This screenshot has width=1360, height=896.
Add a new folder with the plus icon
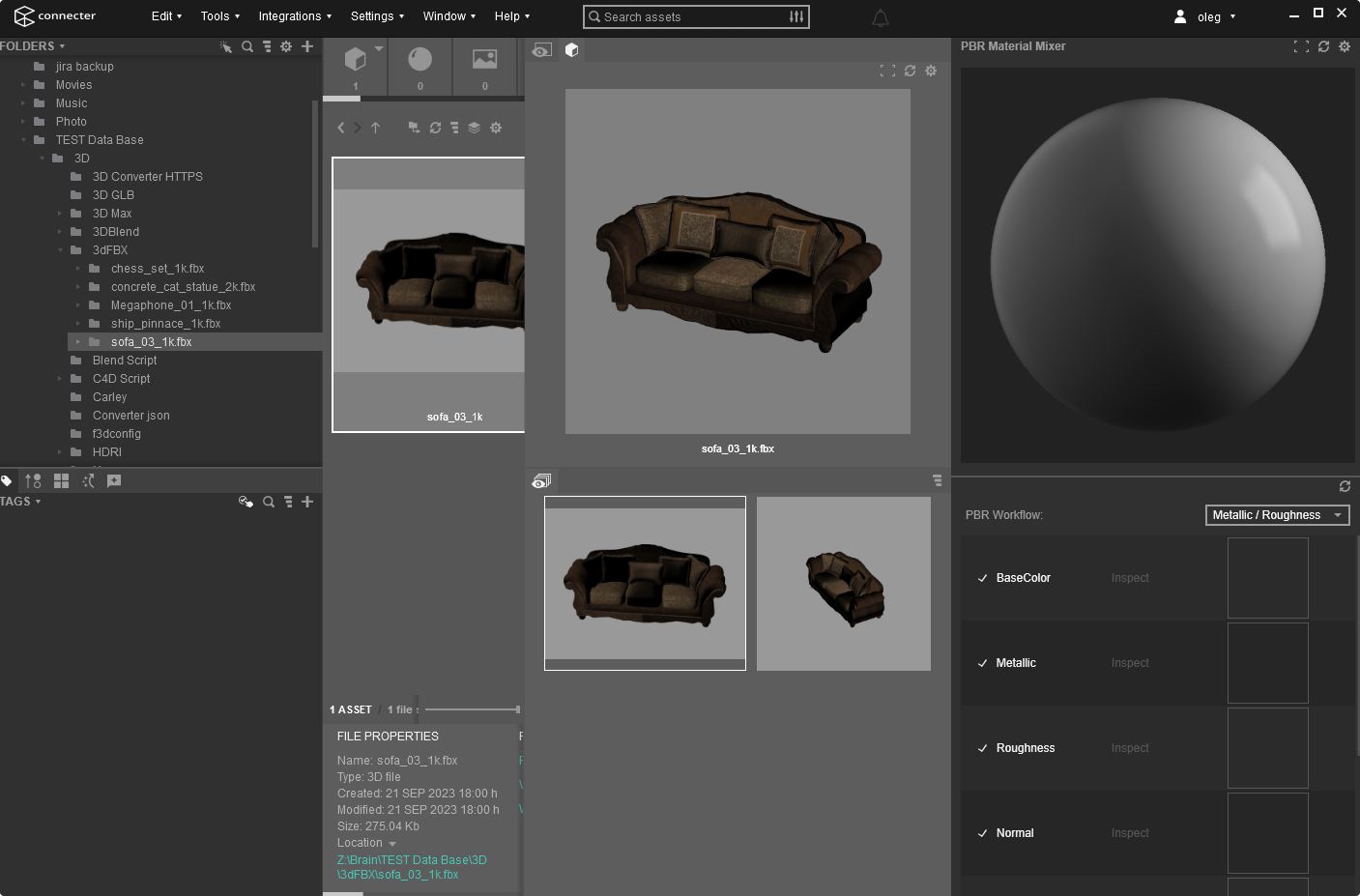[x=307, y=45]
